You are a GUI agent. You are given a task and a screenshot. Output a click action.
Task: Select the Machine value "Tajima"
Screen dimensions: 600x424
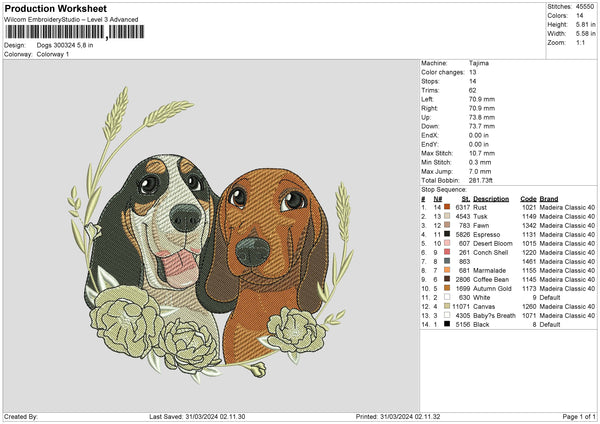click(x=479, y=63)
